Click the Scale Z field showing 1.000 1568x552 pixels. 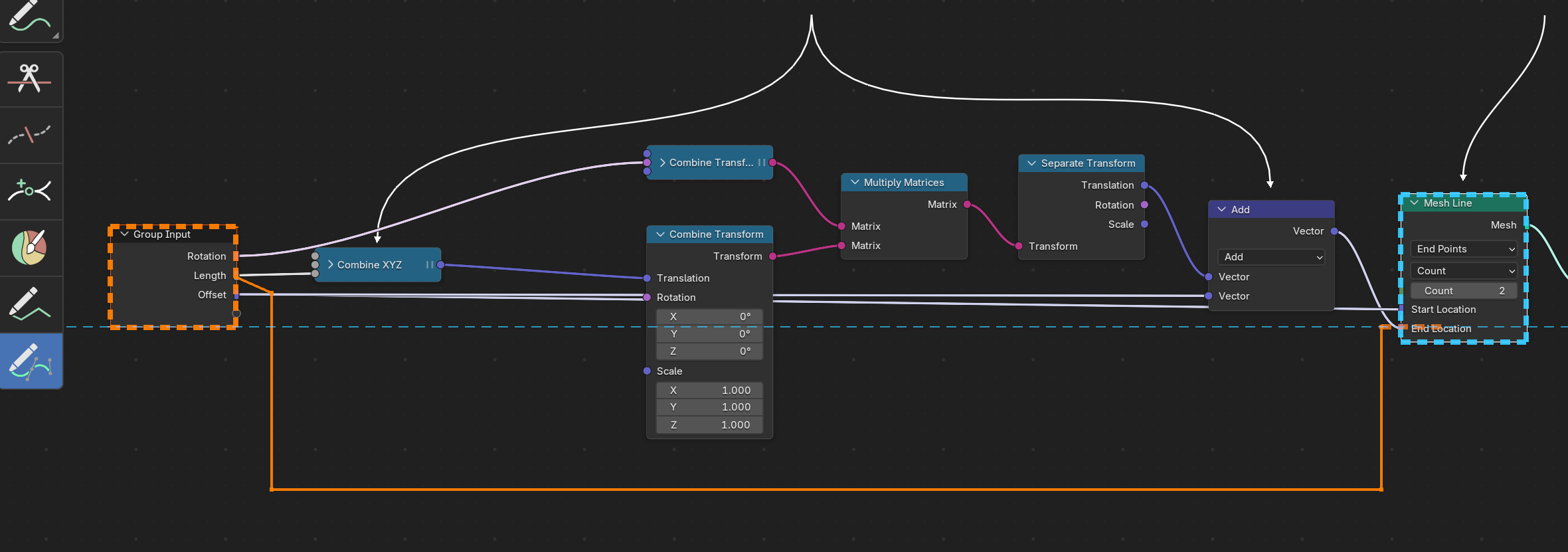[x=709, y=425]
